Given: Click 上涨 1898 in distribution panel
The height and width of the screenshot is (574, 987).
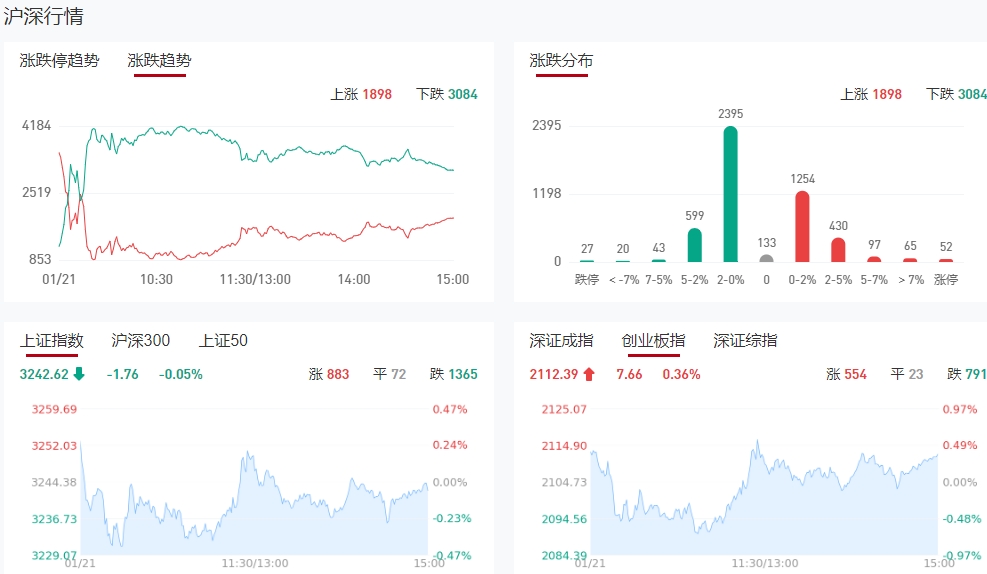Looking at the screenshot, I should click(871, 94).
